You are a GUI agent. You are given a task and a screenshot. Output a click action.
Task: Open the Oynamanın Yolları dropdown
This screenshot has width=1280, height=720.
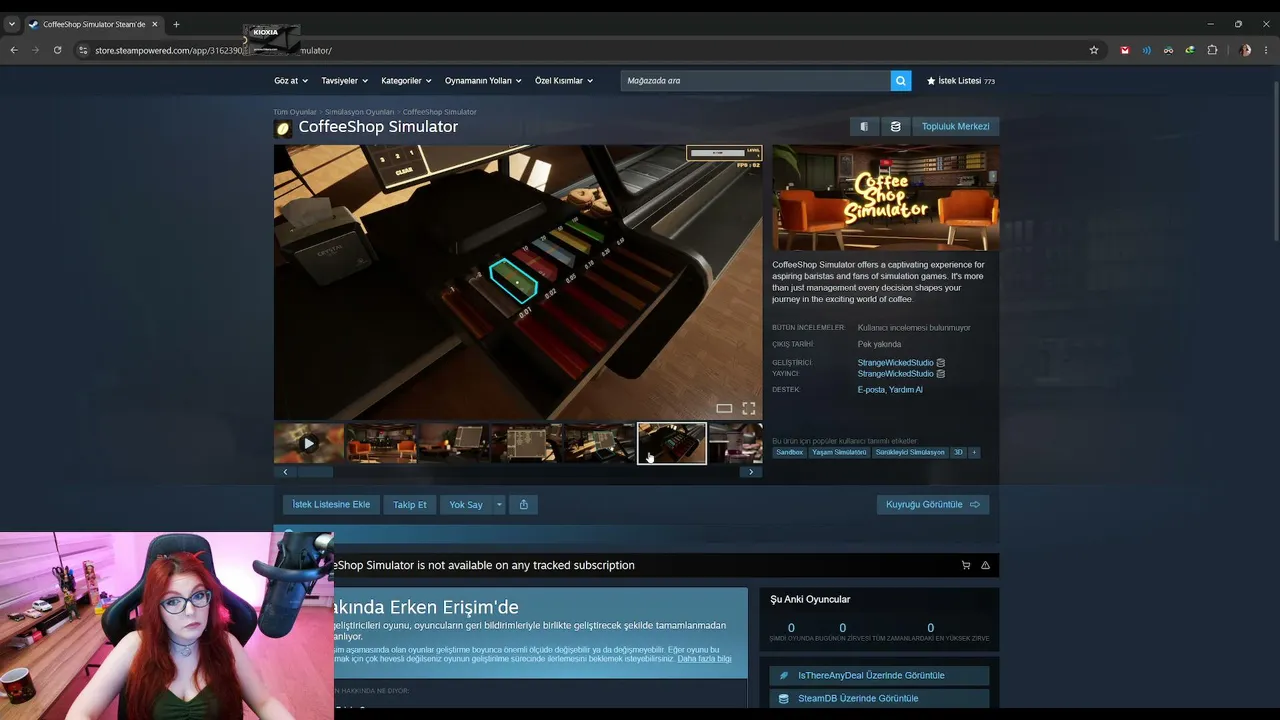click(483, 81)
